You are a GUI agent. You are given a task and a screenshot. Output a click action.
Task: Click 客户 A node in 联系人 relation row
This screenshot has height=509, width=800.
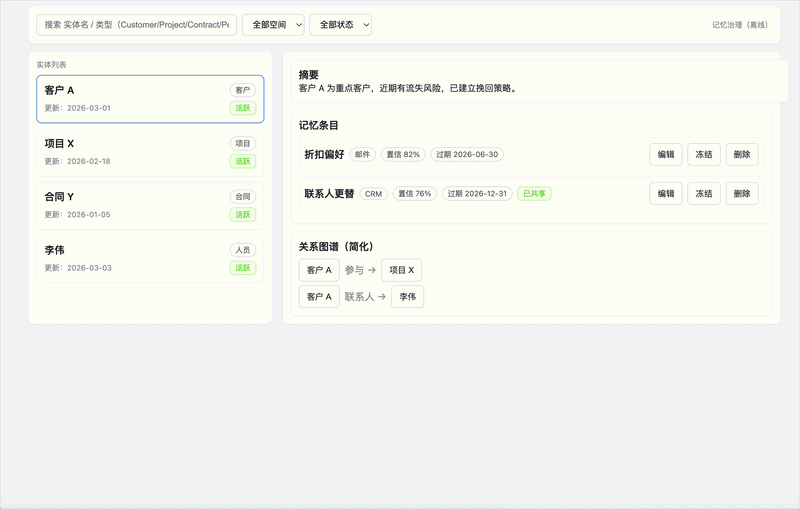point(319,297)
